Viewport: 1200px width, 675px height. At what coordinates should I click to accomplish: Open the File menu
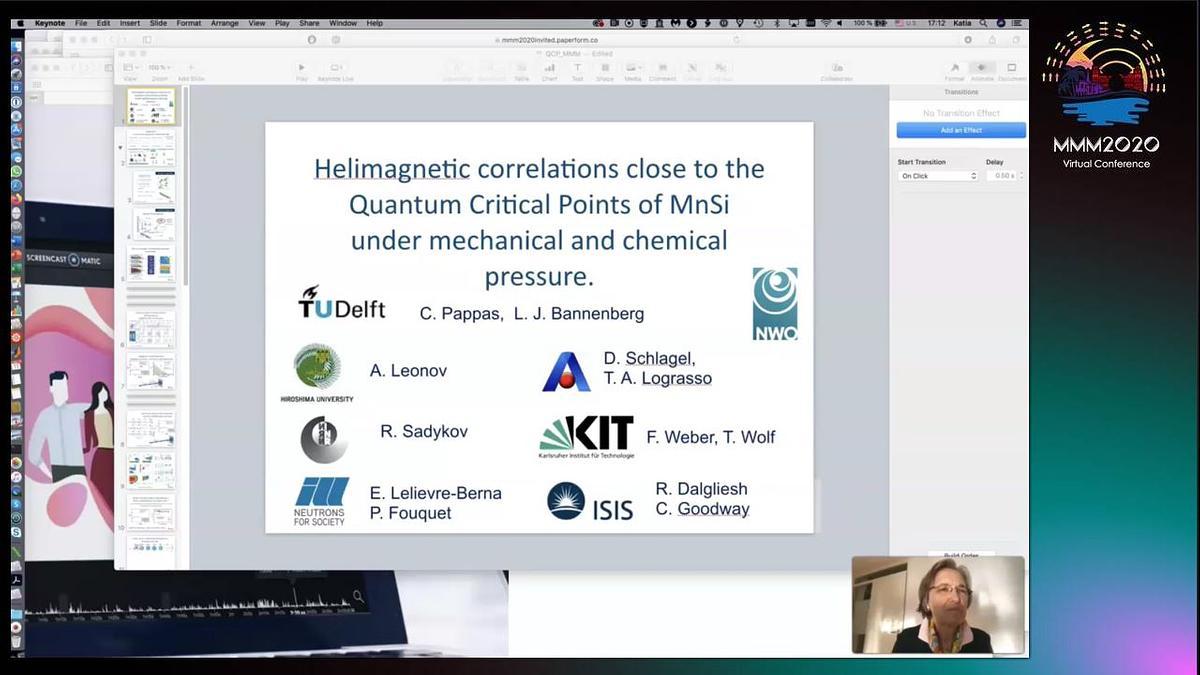(80, 22)
